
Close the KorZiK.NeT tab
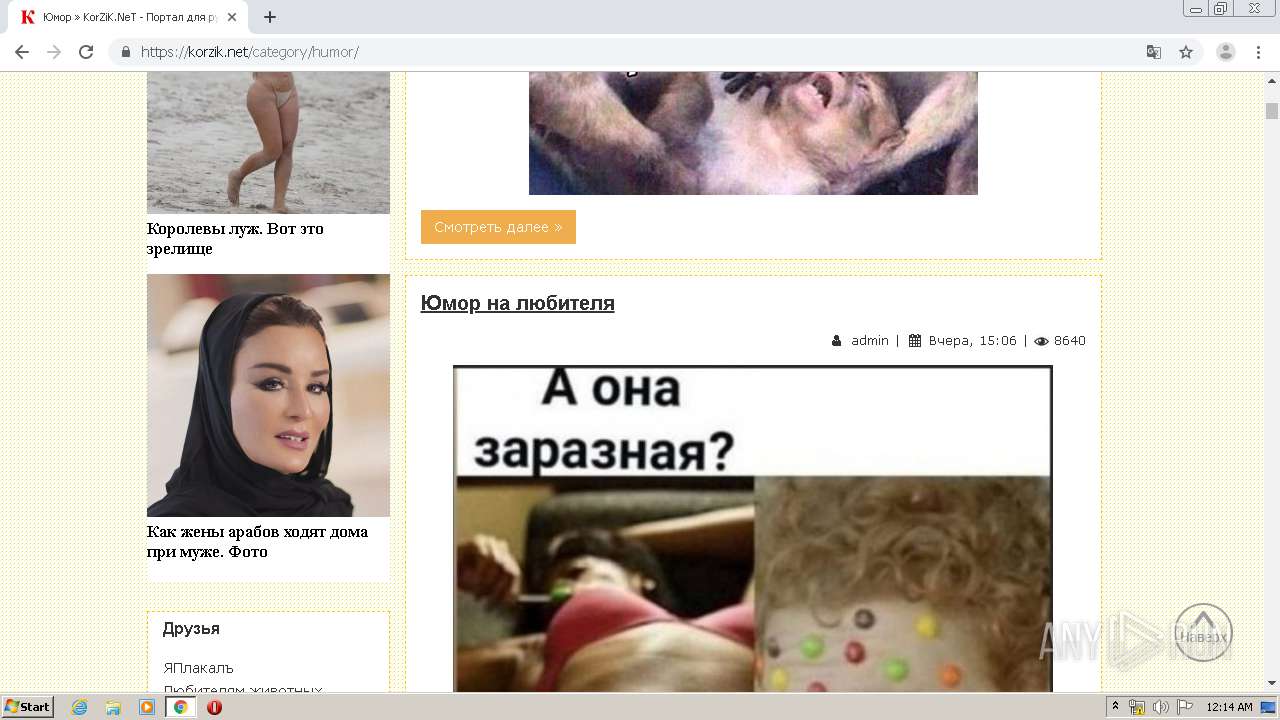pyautogui.click(x=233, y=17)
